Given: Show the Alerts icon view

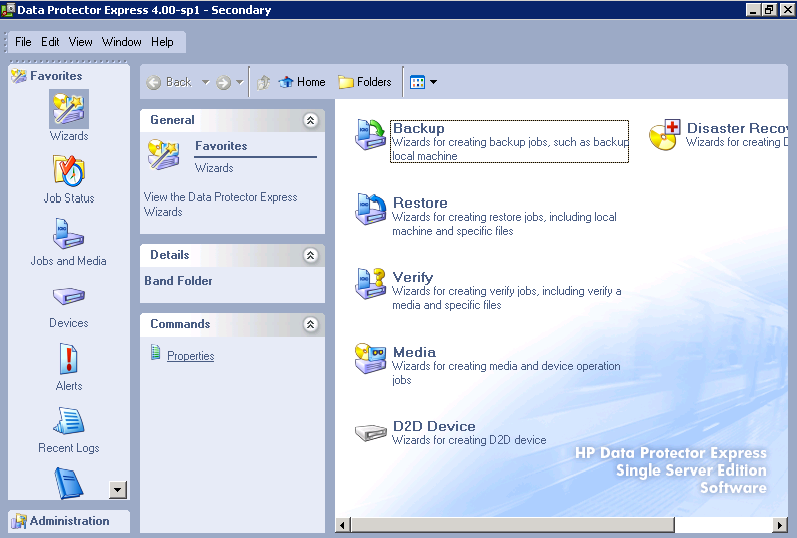Looking at the screenshot, I should 69,359.
